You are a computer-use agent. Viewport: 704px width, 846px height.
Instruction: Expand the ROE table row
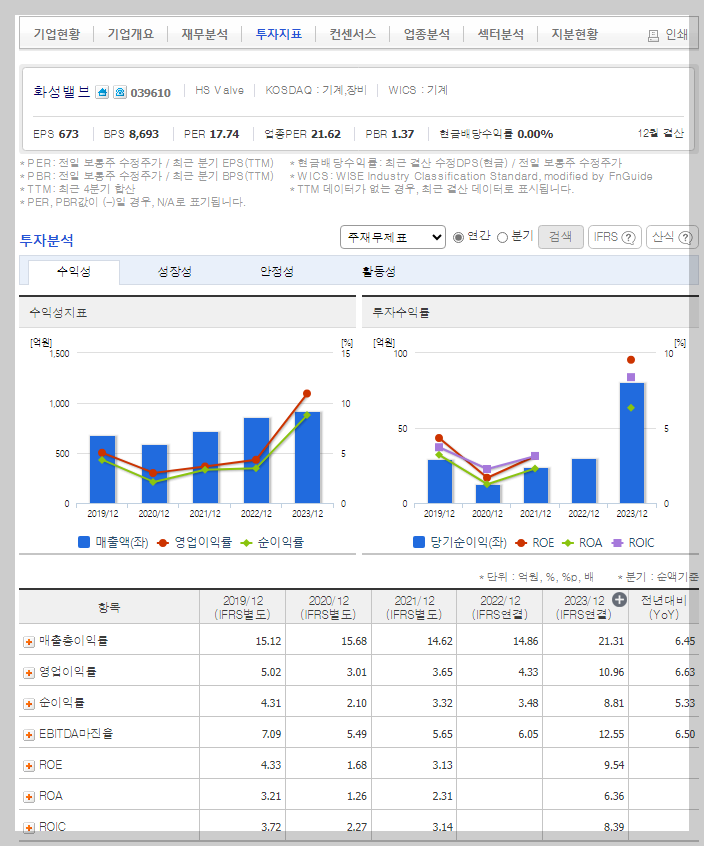click(x=29, y=766)
